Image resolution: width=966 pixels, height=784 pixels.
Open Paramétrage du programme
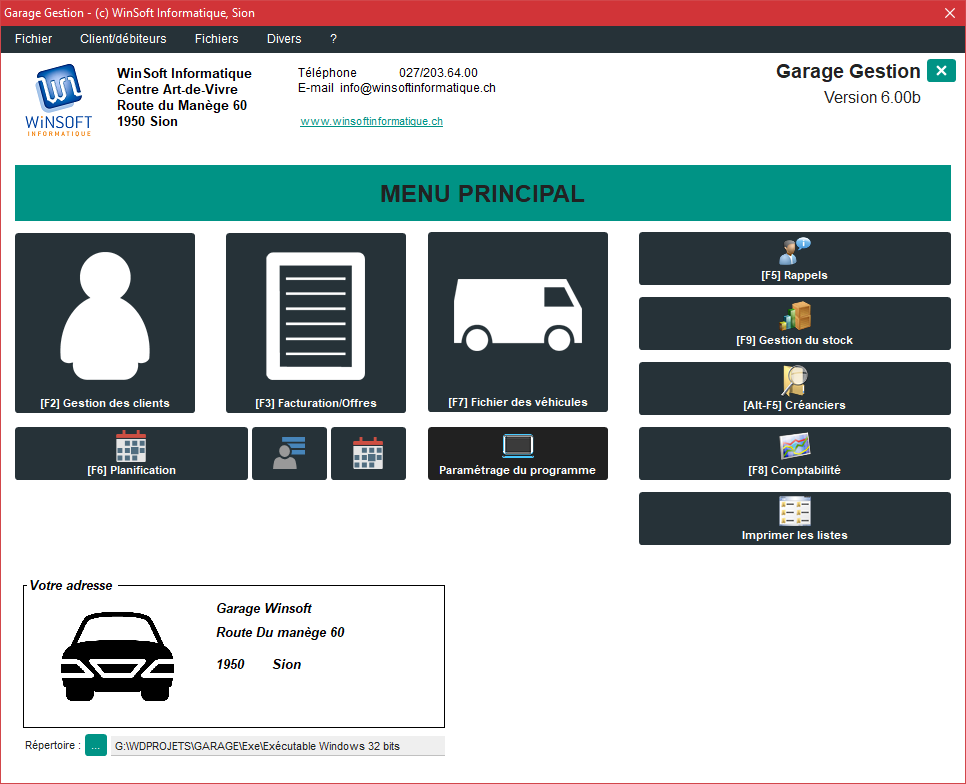518,453
